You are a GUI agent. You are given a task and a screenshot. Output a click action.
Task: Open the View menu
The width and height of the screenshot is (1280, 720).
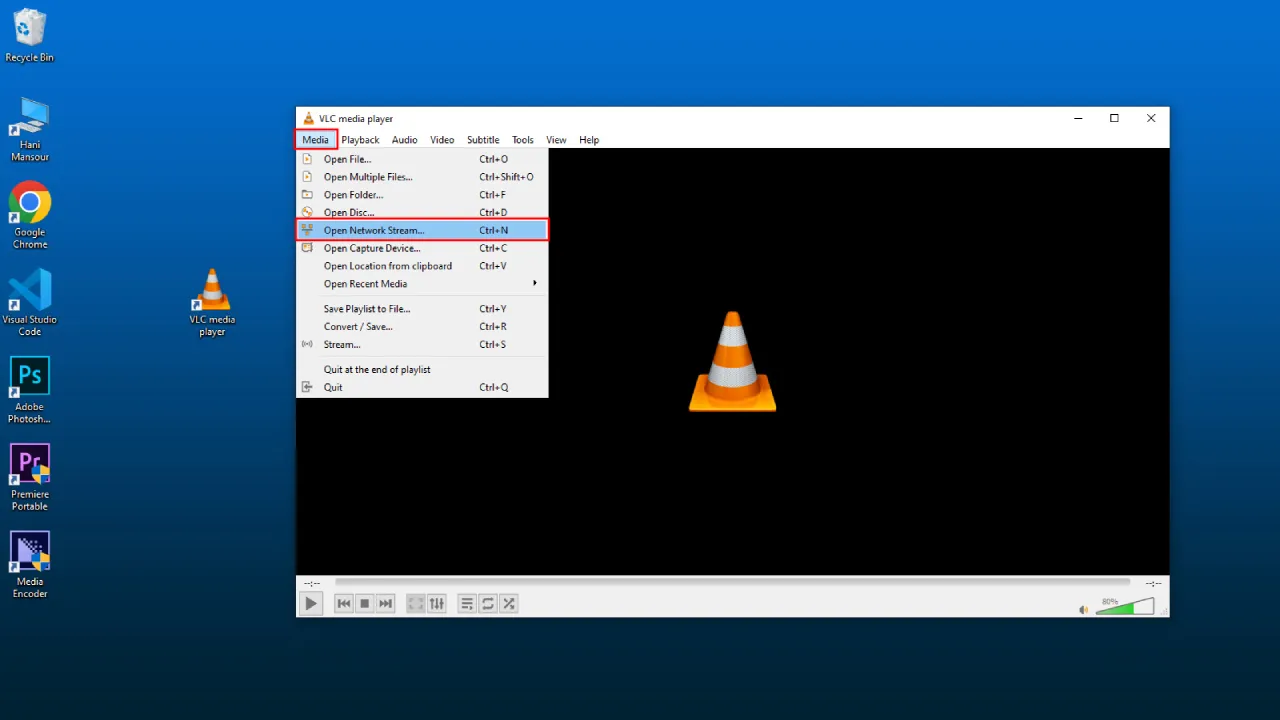[556, 140]
